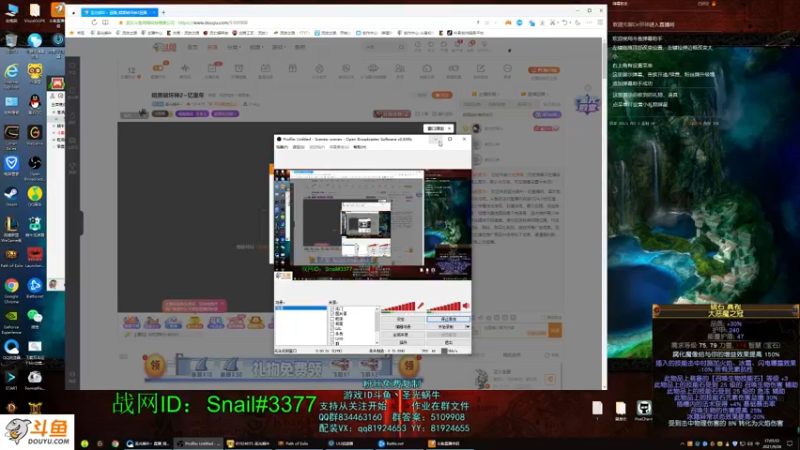The image size is (800, 450).
Task: Open the 视频 dropdown in Douyu navigation
Action: click(x=256, y=47)
